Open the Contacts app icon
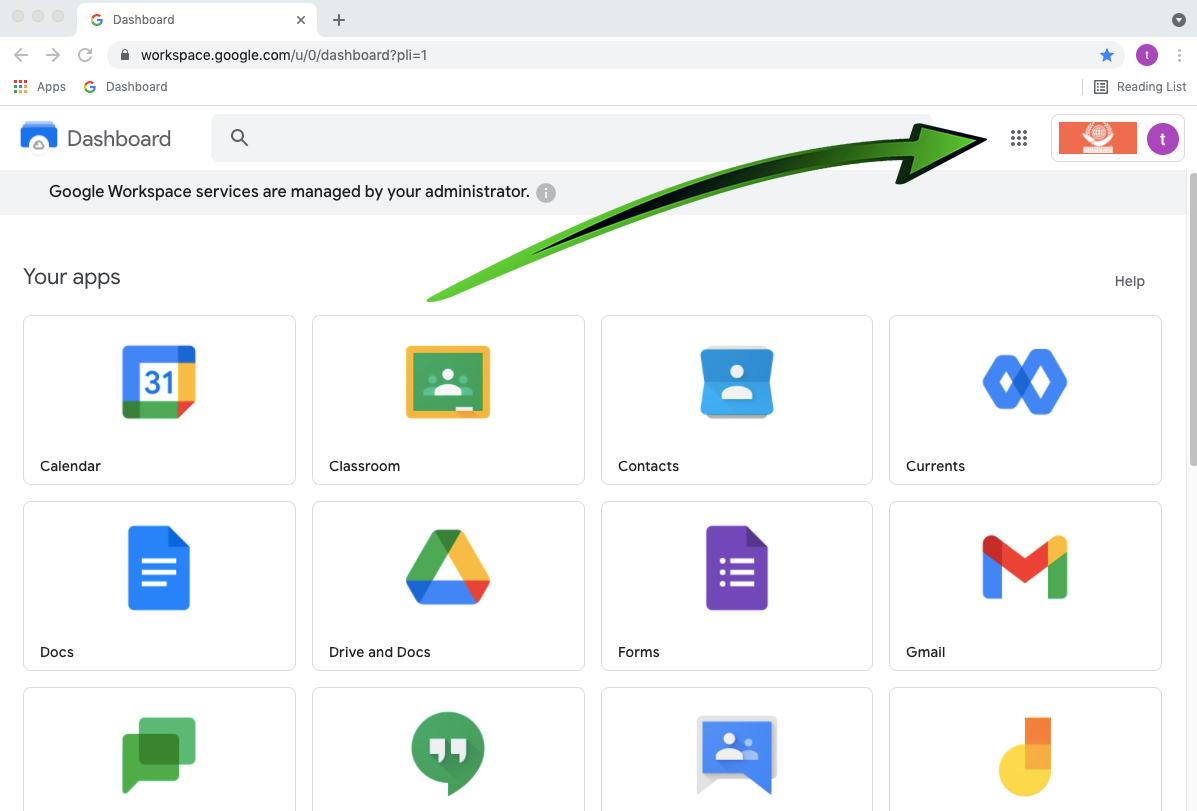1197x811 pixels. (737, 382)
